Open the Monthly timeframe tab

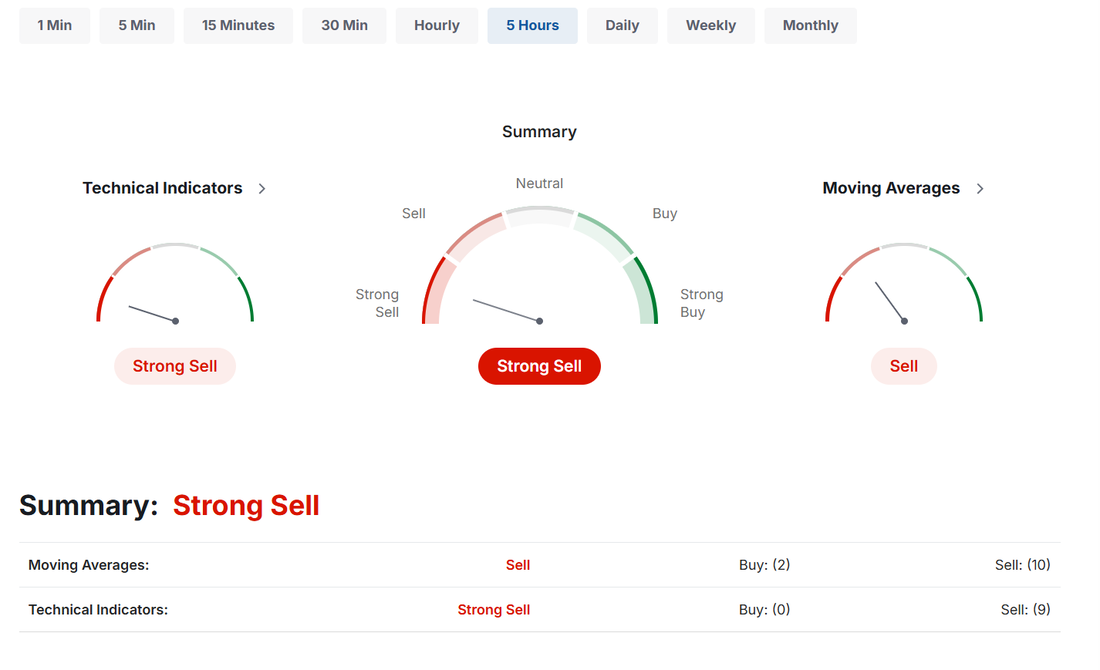810,26
